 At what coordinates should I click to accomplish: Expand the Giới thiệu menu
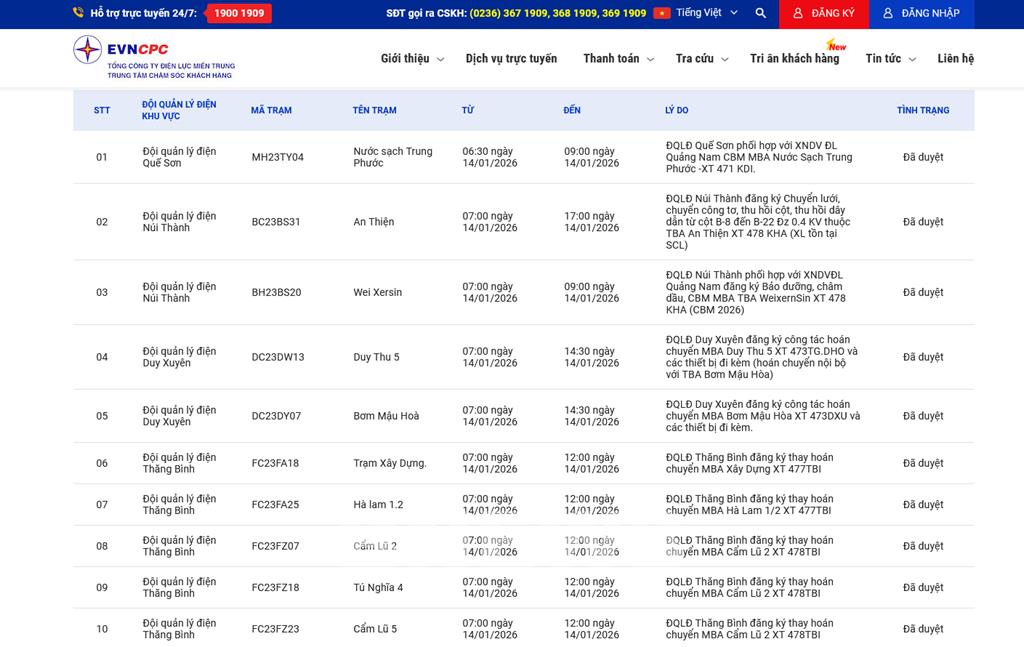(411, 59)
